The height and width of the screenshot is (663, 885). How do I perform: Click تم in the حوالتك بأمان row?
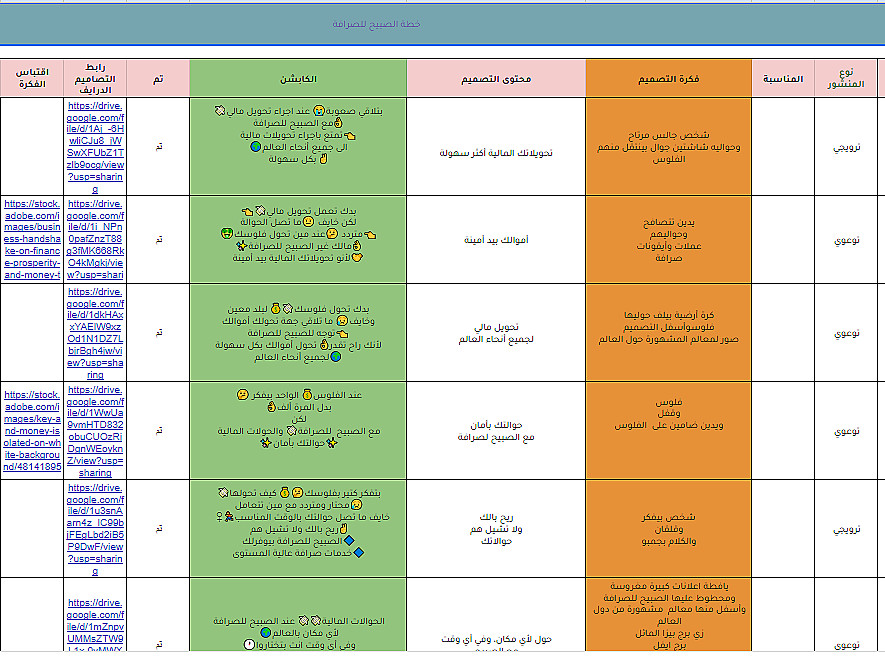pyautogui.click(x=158, y=431)
